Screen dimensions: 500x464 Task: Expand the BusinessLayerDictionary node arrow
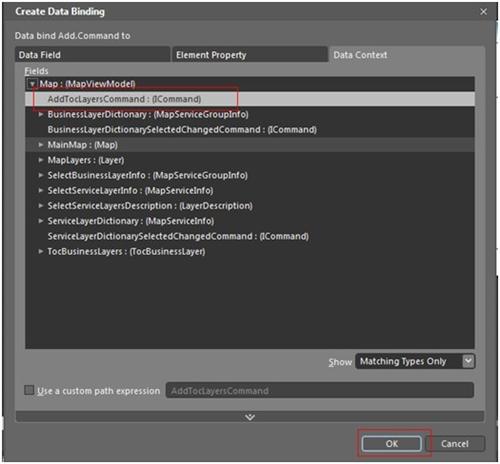[41, 114]
